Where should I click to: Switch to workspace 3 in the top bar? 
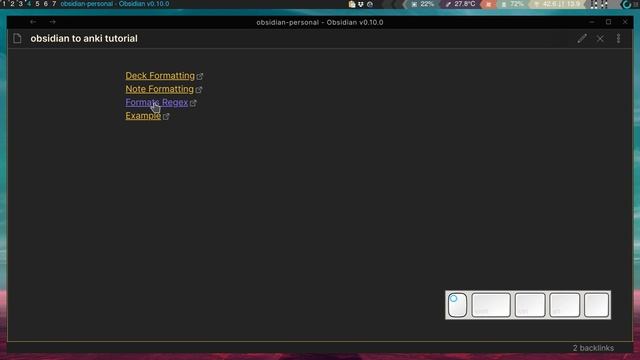(x=20, y=4)
